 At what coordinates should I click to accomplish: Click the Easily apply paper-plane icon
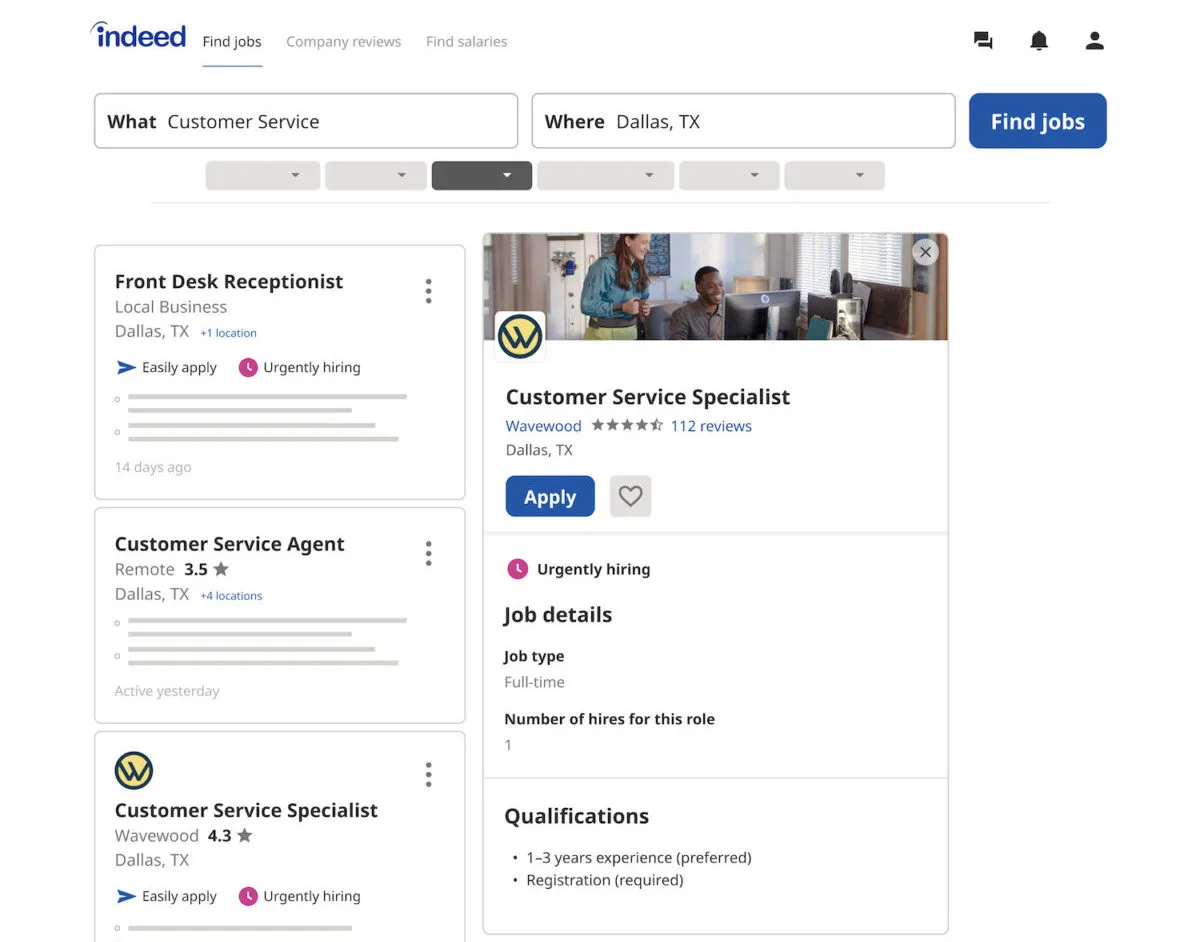(x=126, y=367)
